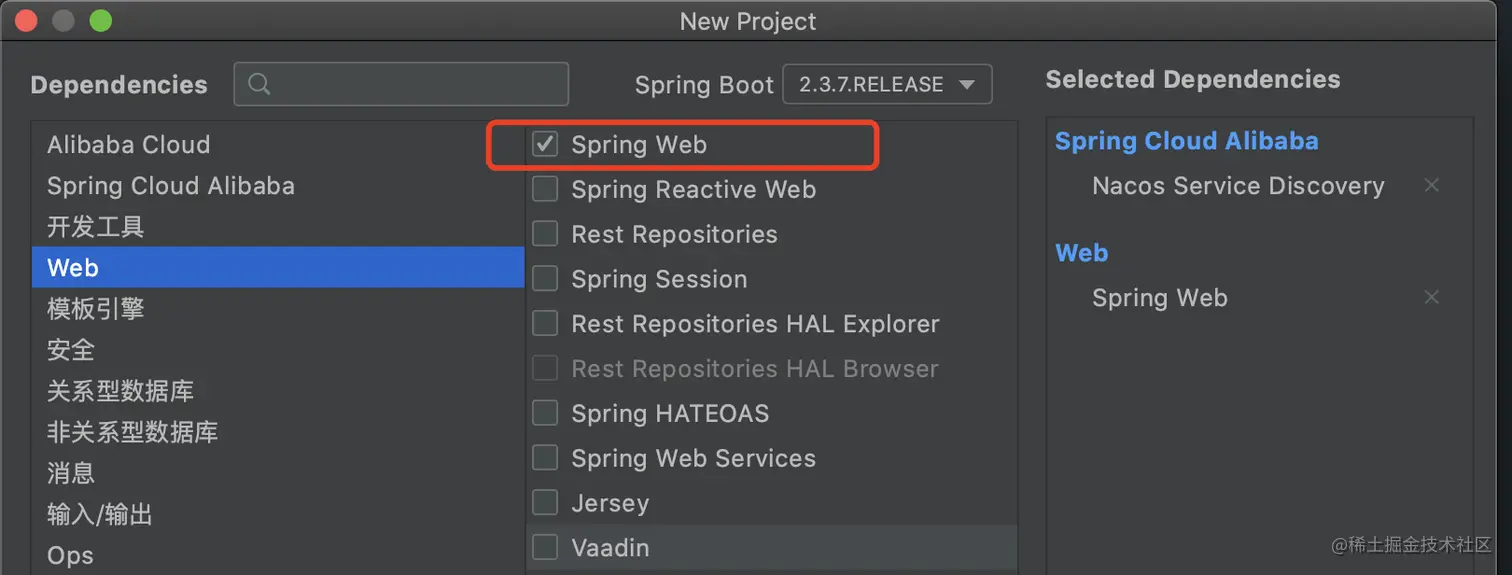
Task: Enable the Vaadin checkbox
Action: [545, 548]
